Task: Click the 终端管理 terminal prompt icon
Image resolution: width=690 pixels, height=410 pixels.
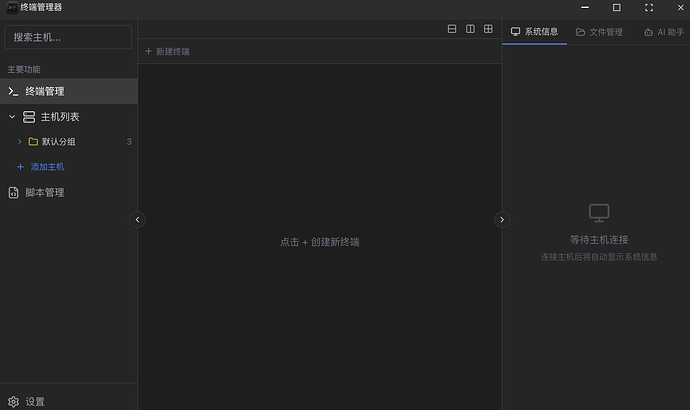Action: (x=13, y=91)
